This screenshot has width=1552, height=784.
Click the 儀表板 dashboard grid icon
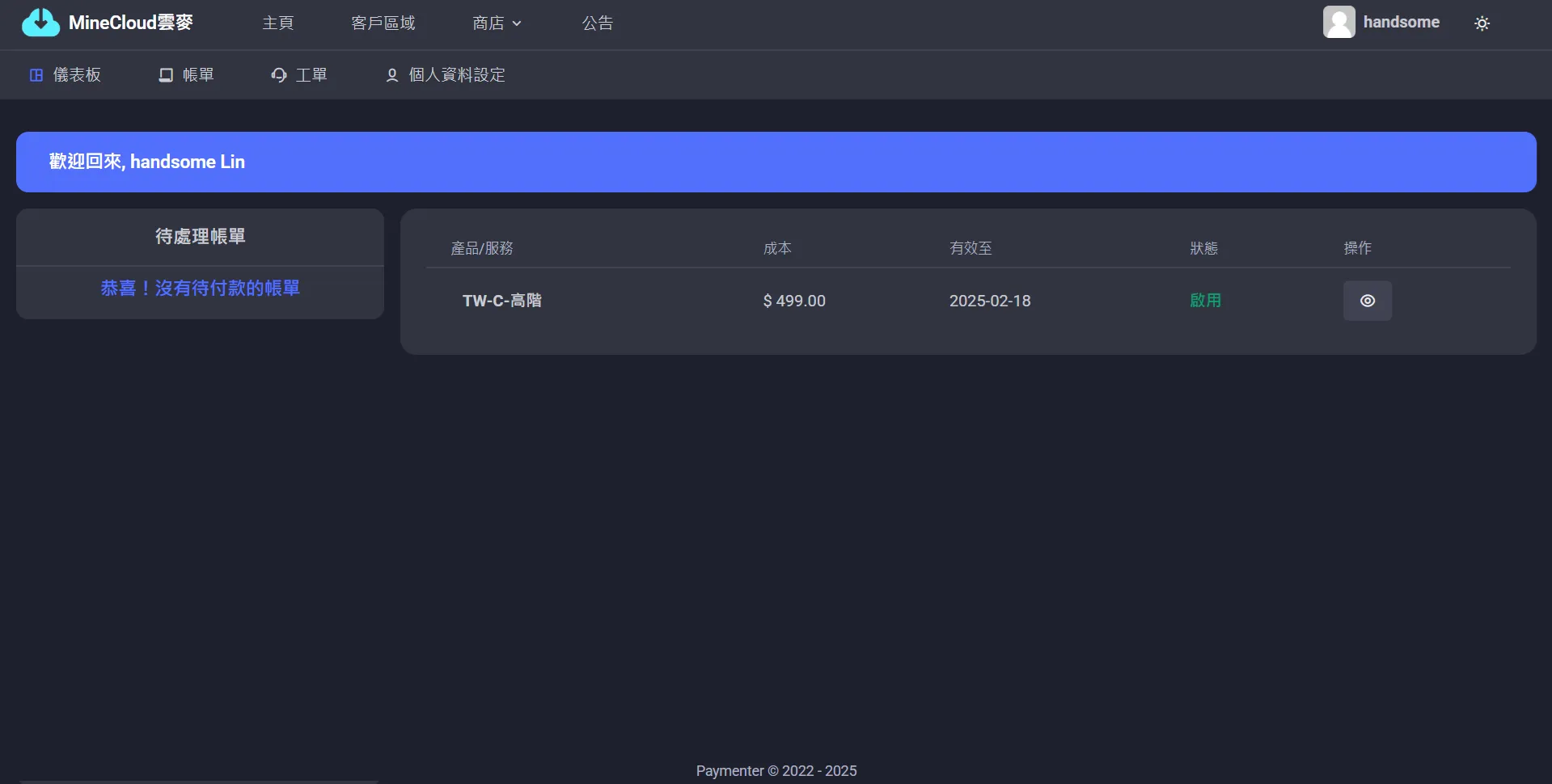click(x=36, y=75)
